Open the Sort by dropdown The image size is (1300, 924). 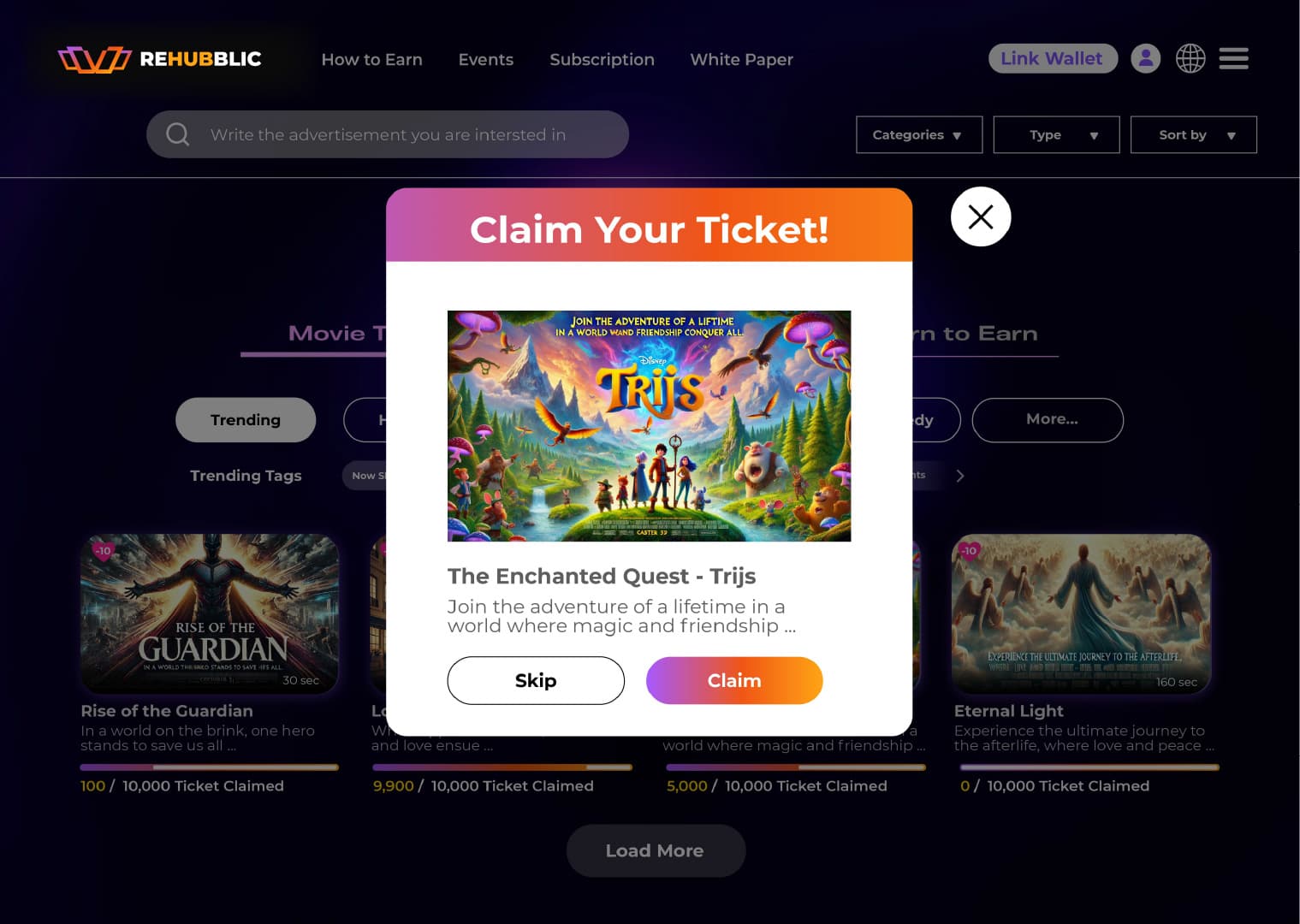coord(1194,134)
